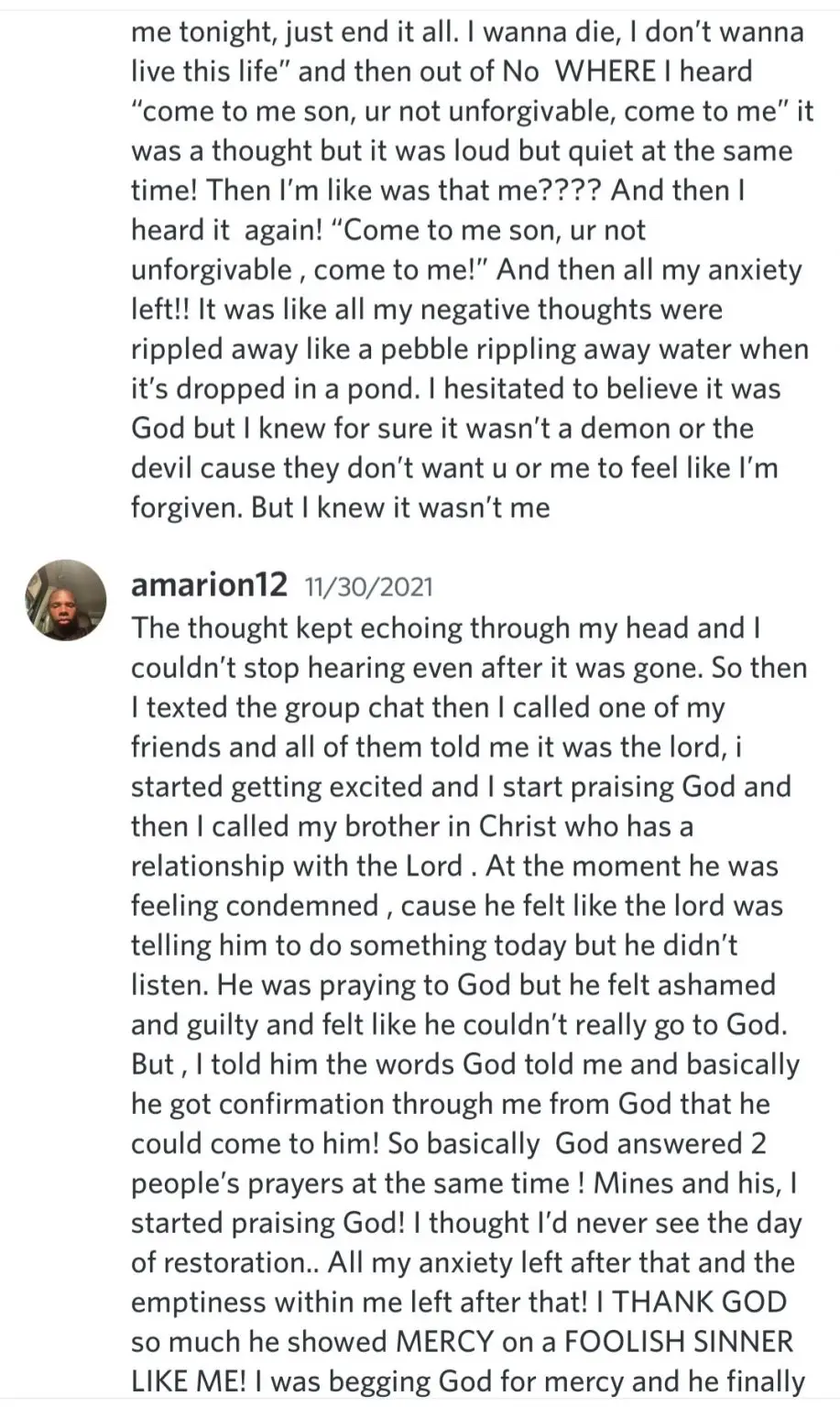Open the amarion12 username profile
Viewport: 840px width, 1407px height.
coord(209,584)
